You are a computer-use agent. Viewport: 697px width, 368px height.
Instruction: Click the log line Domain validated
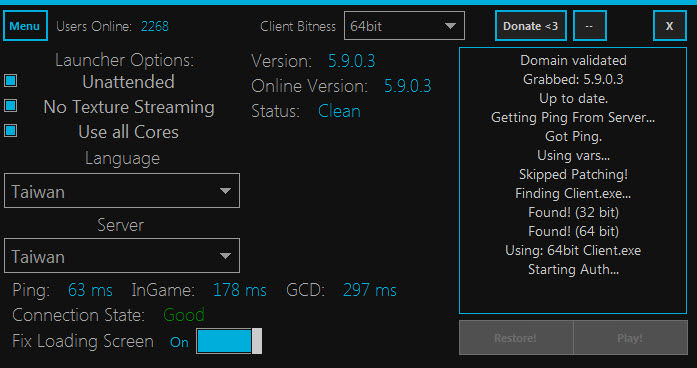[x=573, y=60]
